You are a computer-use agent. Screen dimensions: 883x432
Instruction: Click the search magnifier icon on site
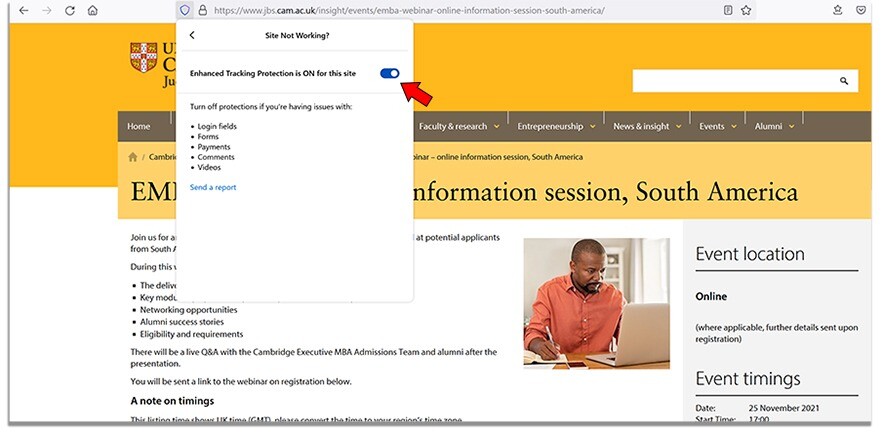pyautogui.click(x=844, y=81)
